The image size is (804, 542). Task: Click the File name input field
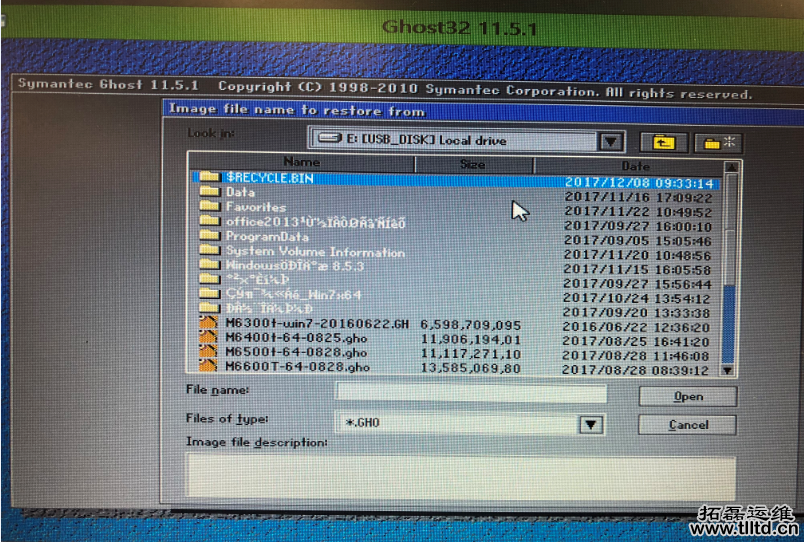click(x=470, y=393)
